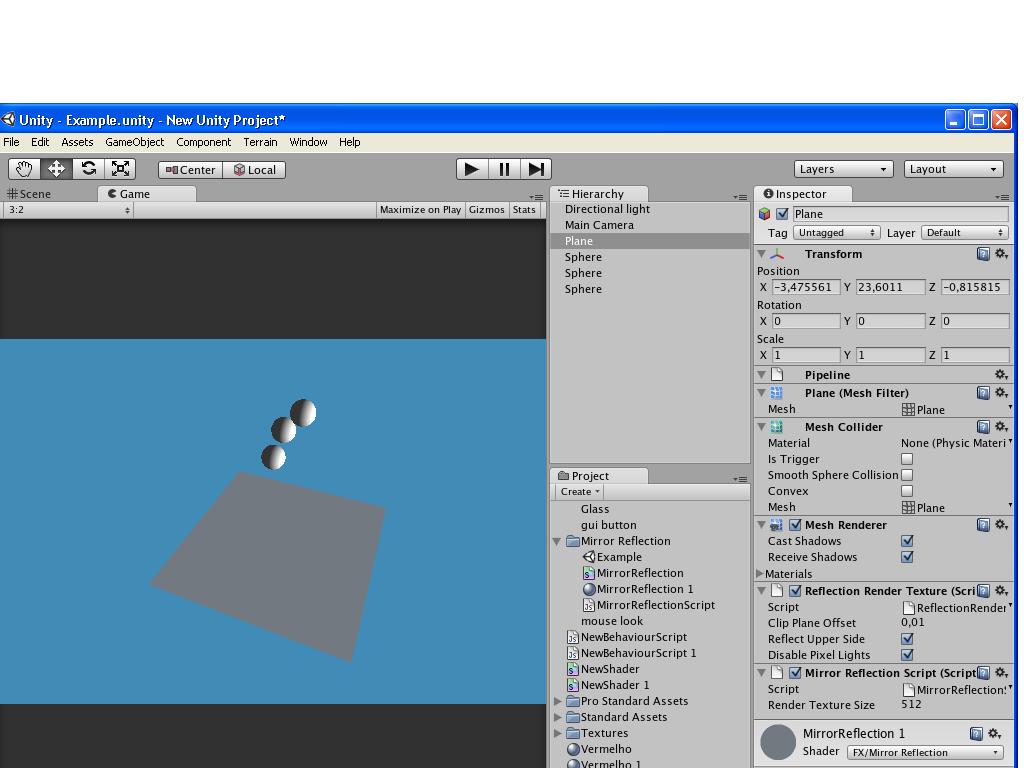Screen dimensions: 1024x768
Task: Pause the game playback
Action: (504, 168)
